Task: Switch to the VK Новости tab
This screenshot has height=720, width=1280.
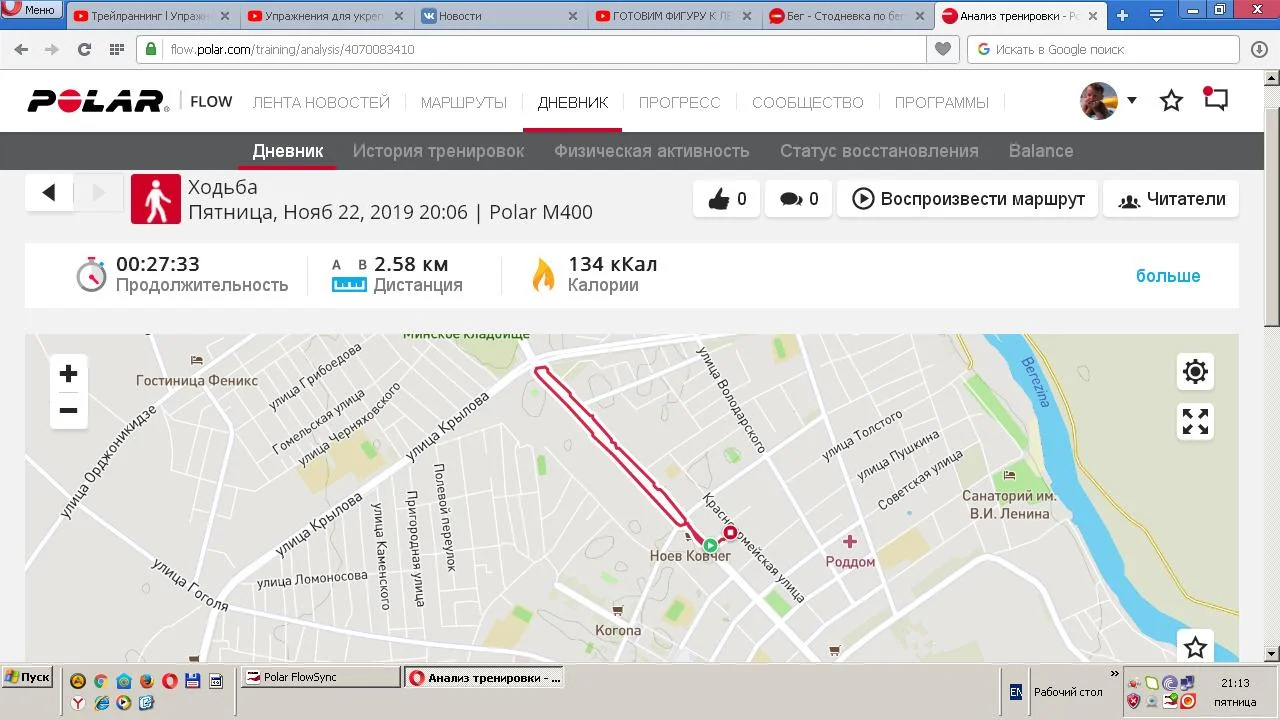Action: pyautogui.click(x=499, y=16)
